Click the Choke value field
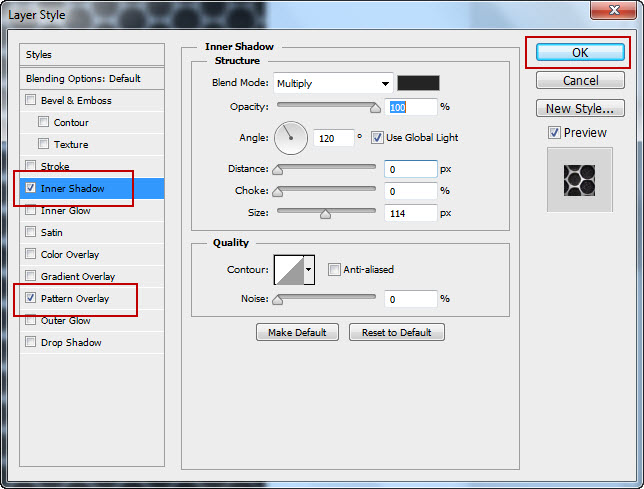 410,191
